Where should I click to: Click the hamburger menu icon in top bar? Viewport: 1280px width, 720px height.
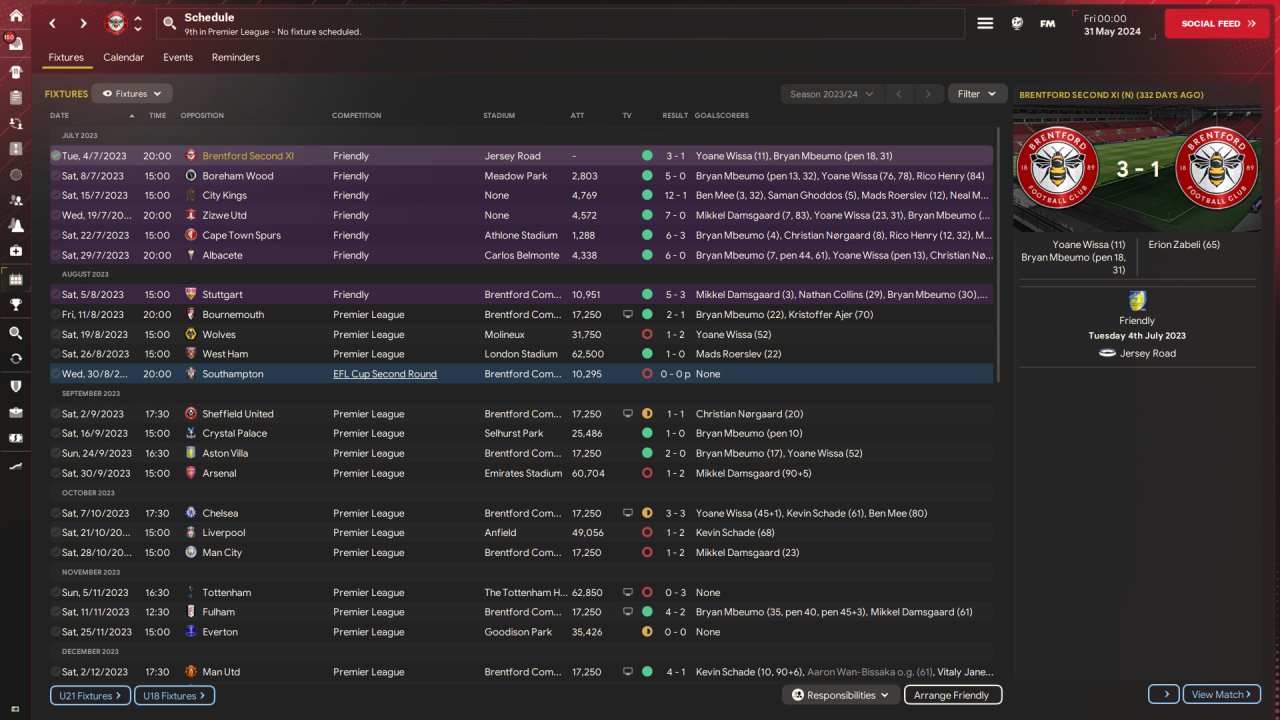(985, 23)
